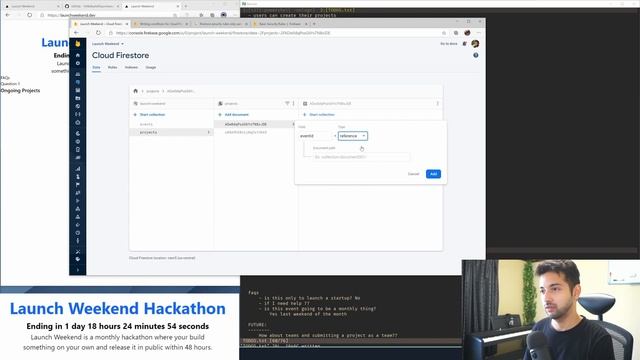Click the home icon in Firestore breadcrumb
Viewport: 640px width, 360px height.
click(x=136, y=91)
